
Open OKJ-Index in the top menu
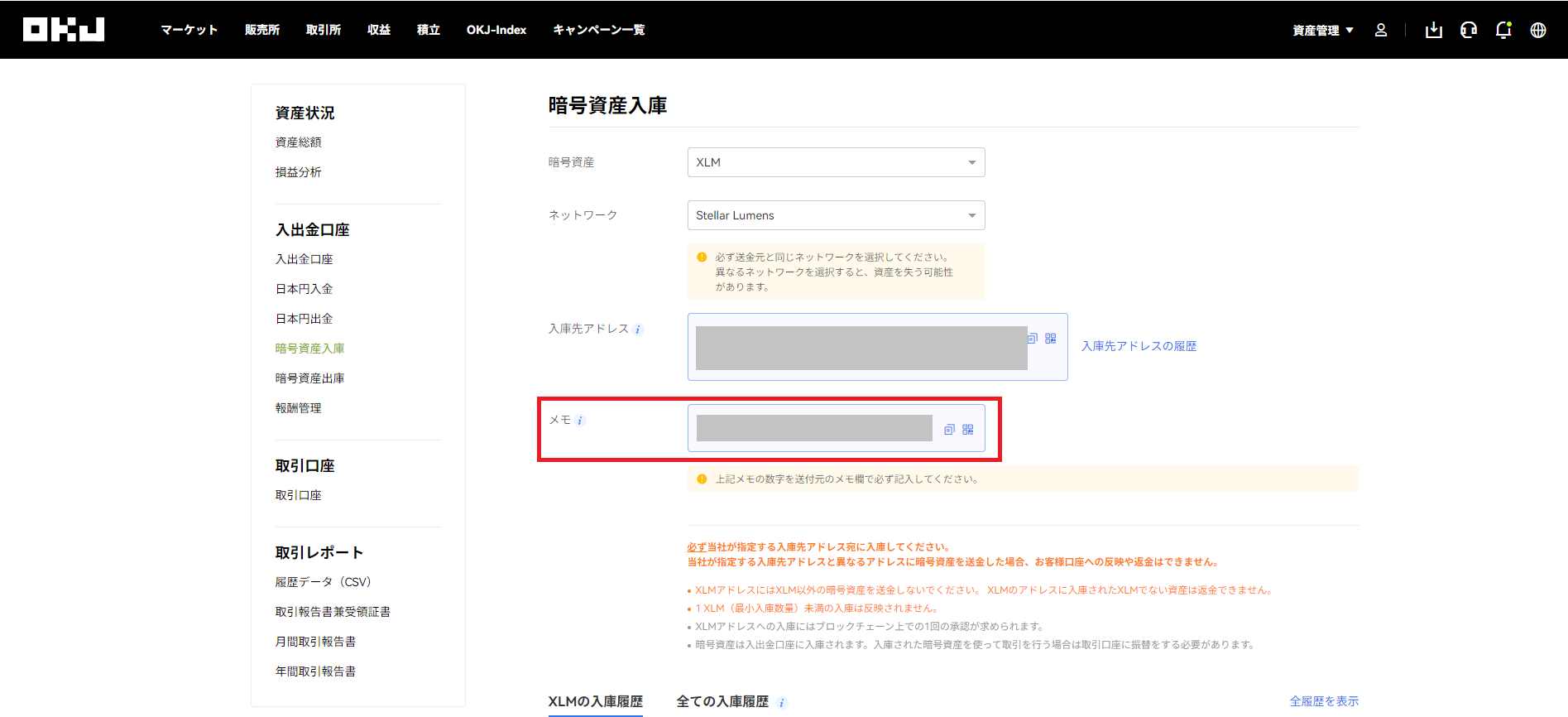pos(496,30)
